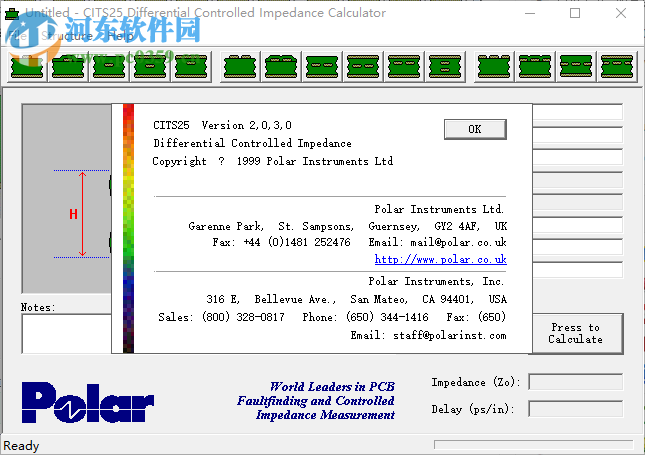The image size is (645, 455).
Task: Choose edge-coupled embedded microstrip differential icon
Action: (322, 67)
